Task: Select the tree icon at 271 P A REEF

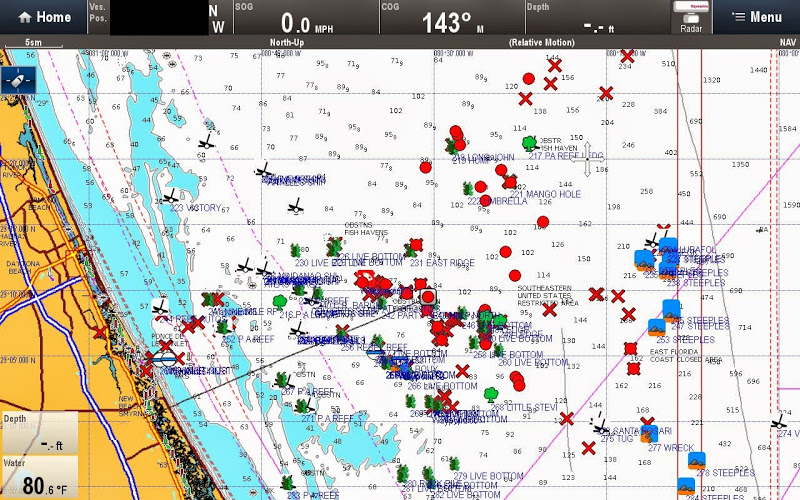Action: (302, 406)
